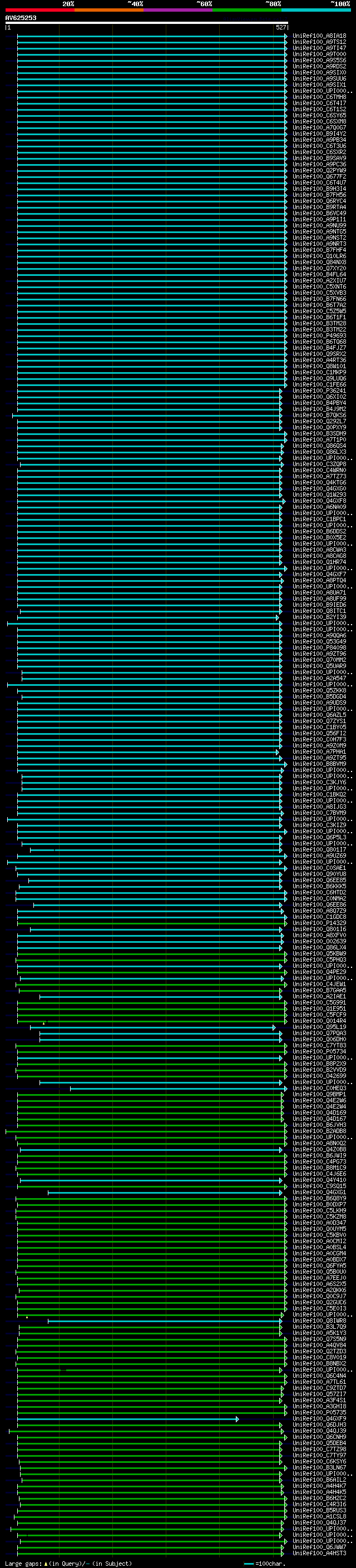Select the UniRef100_A4HST3 label

click(x=319, y=1553)
